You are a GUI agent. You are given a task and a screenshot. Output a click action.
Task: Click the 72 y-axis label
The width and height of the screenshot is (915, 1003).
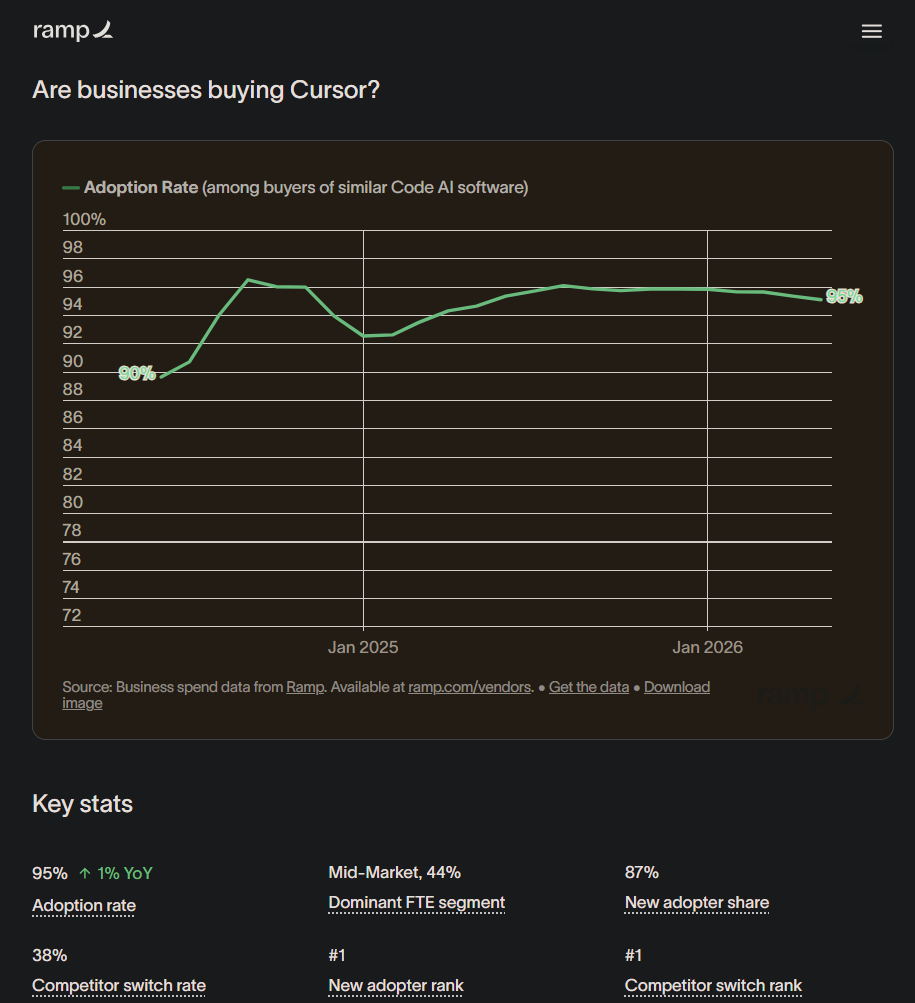click(x=72, y=615)
